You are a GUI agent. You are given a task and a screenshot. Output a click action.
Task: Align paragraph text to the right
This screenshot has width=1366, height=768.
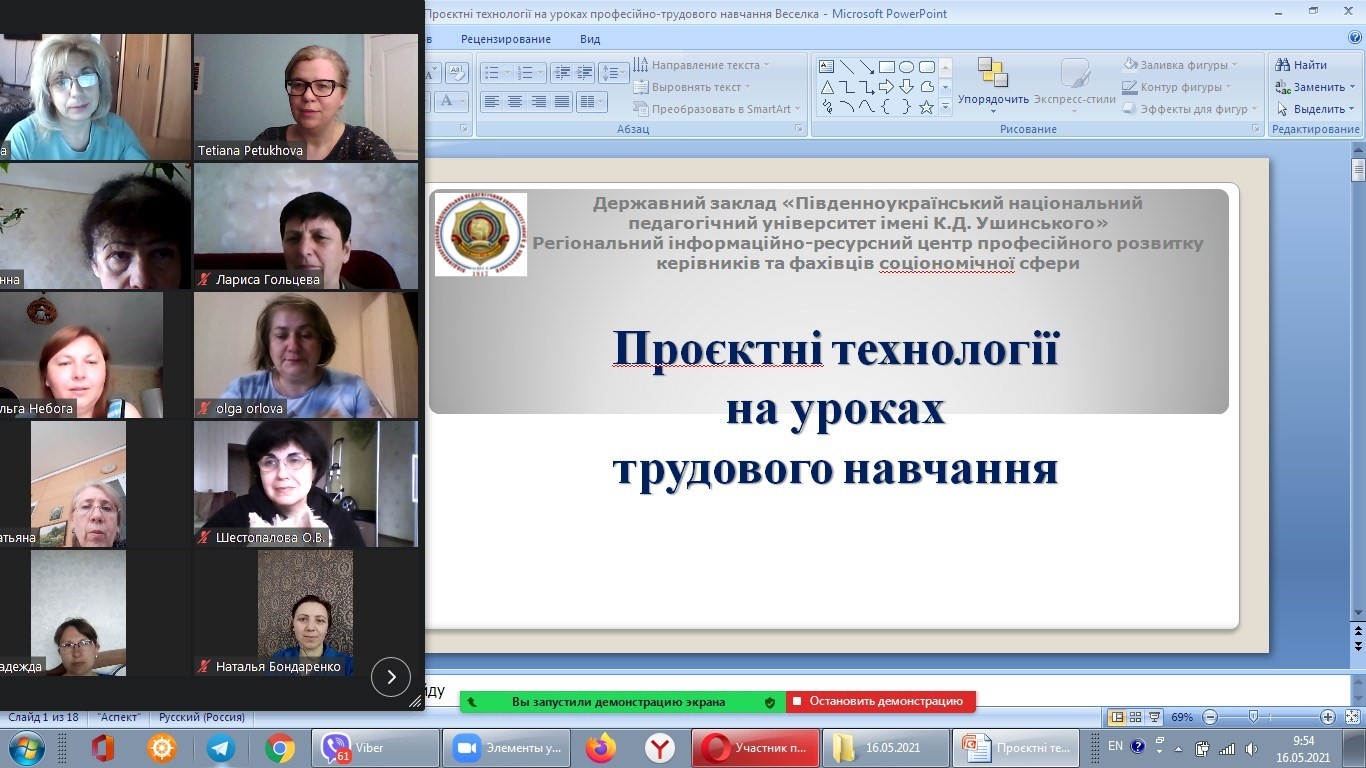click(539, 102)
